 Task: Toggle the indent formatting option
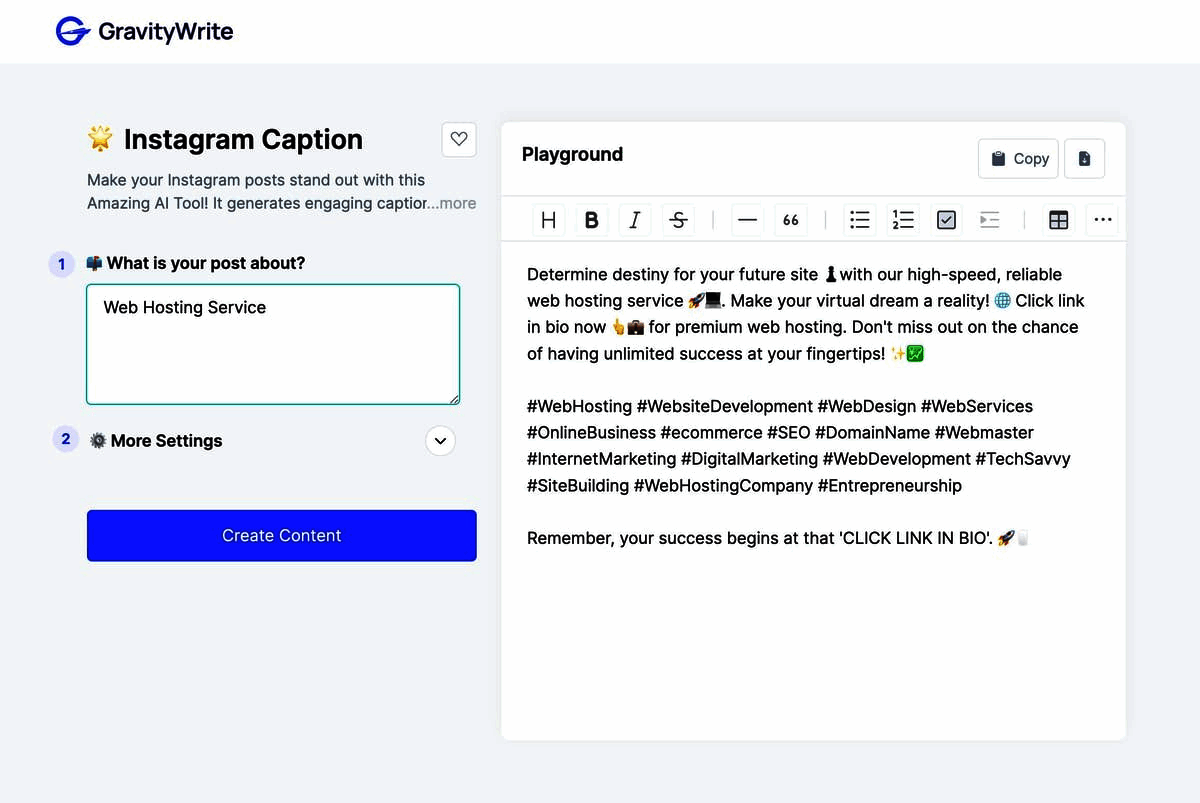(990, 219)
